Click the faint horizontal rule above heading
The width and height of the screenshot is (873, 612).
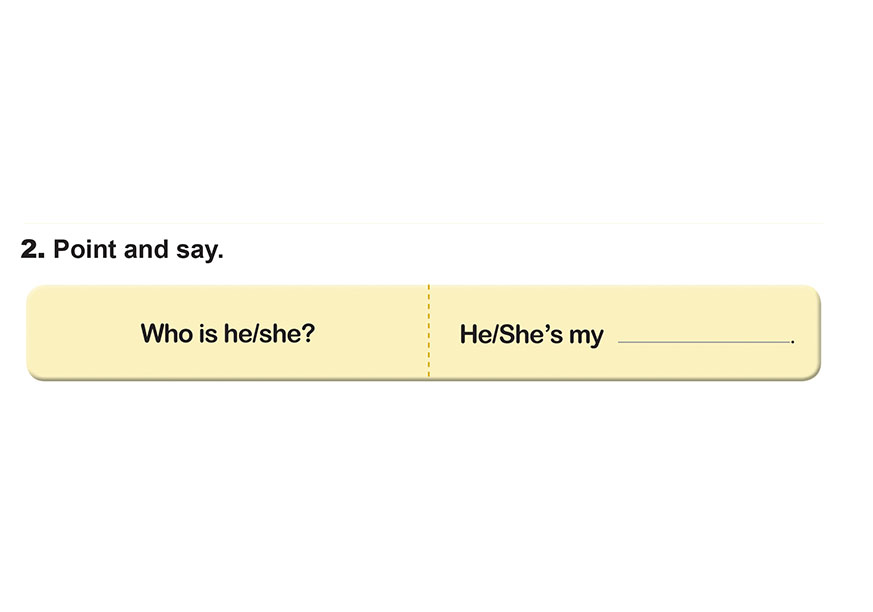coord(420,223)
